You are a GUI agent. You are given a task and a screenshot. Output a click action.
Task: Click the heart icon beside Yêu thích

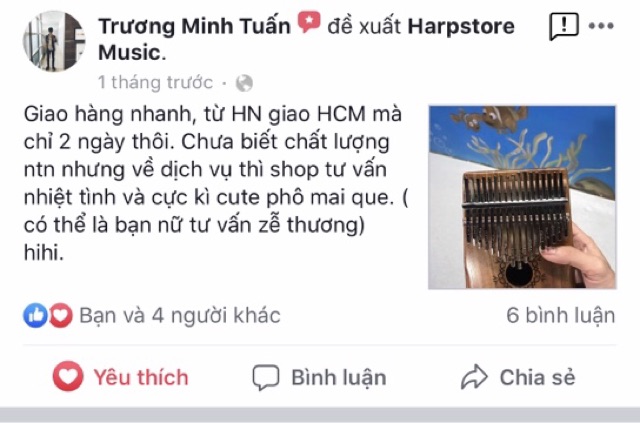click(x=68, y=376)
